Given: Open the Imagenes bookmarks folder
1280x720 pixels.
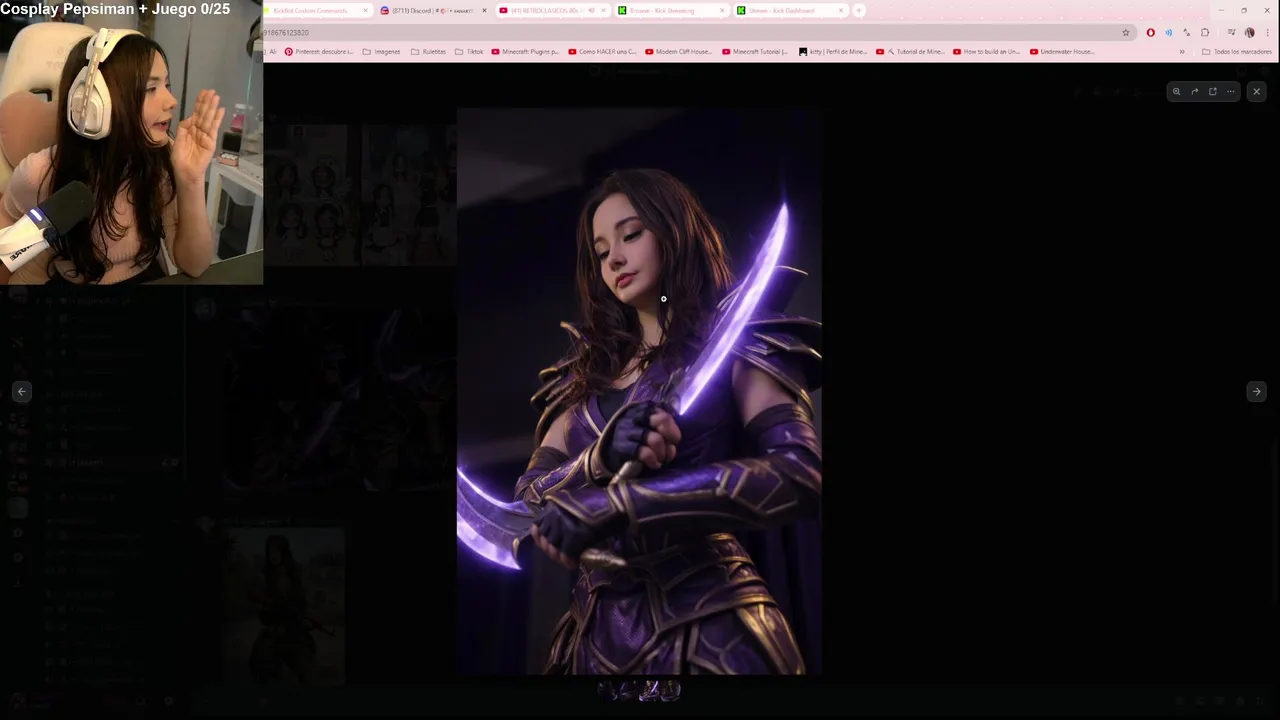Looking at the screenshot, I should [x=381, y=51].
